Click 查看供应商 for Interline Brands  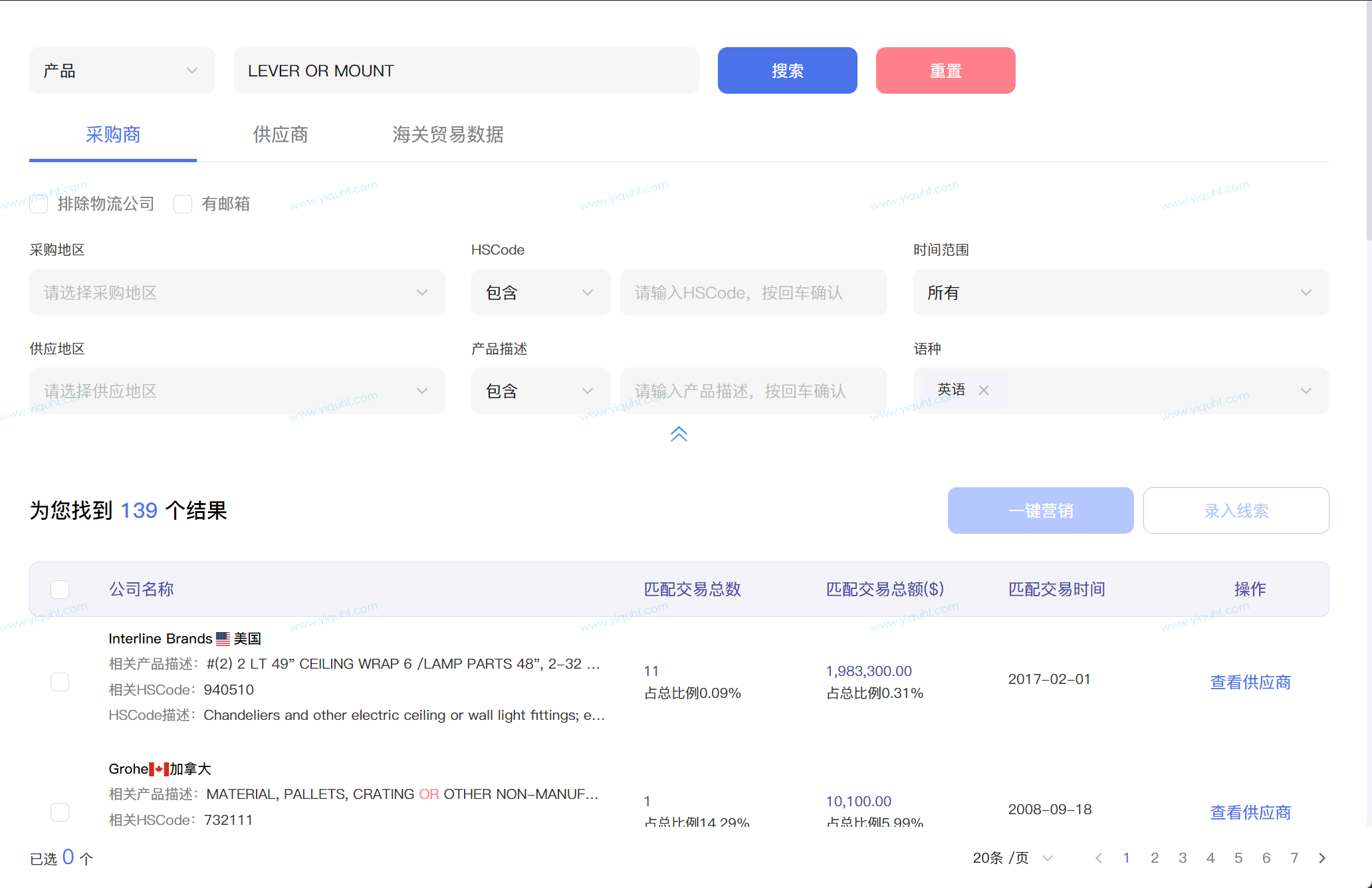(x=1250, y=682)
